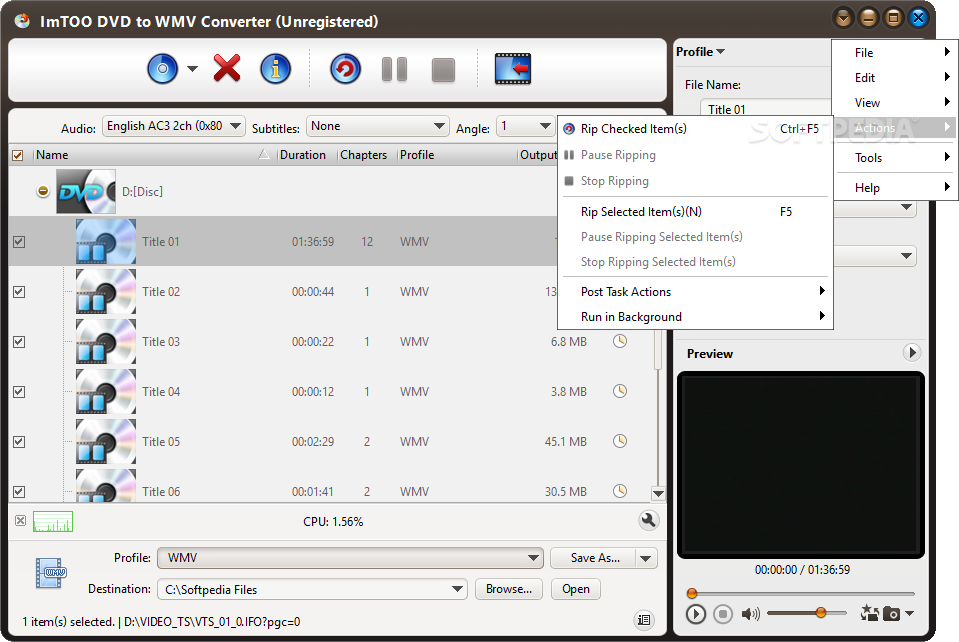Open the snapshot options dropdown arrow

tap(909, 613)
